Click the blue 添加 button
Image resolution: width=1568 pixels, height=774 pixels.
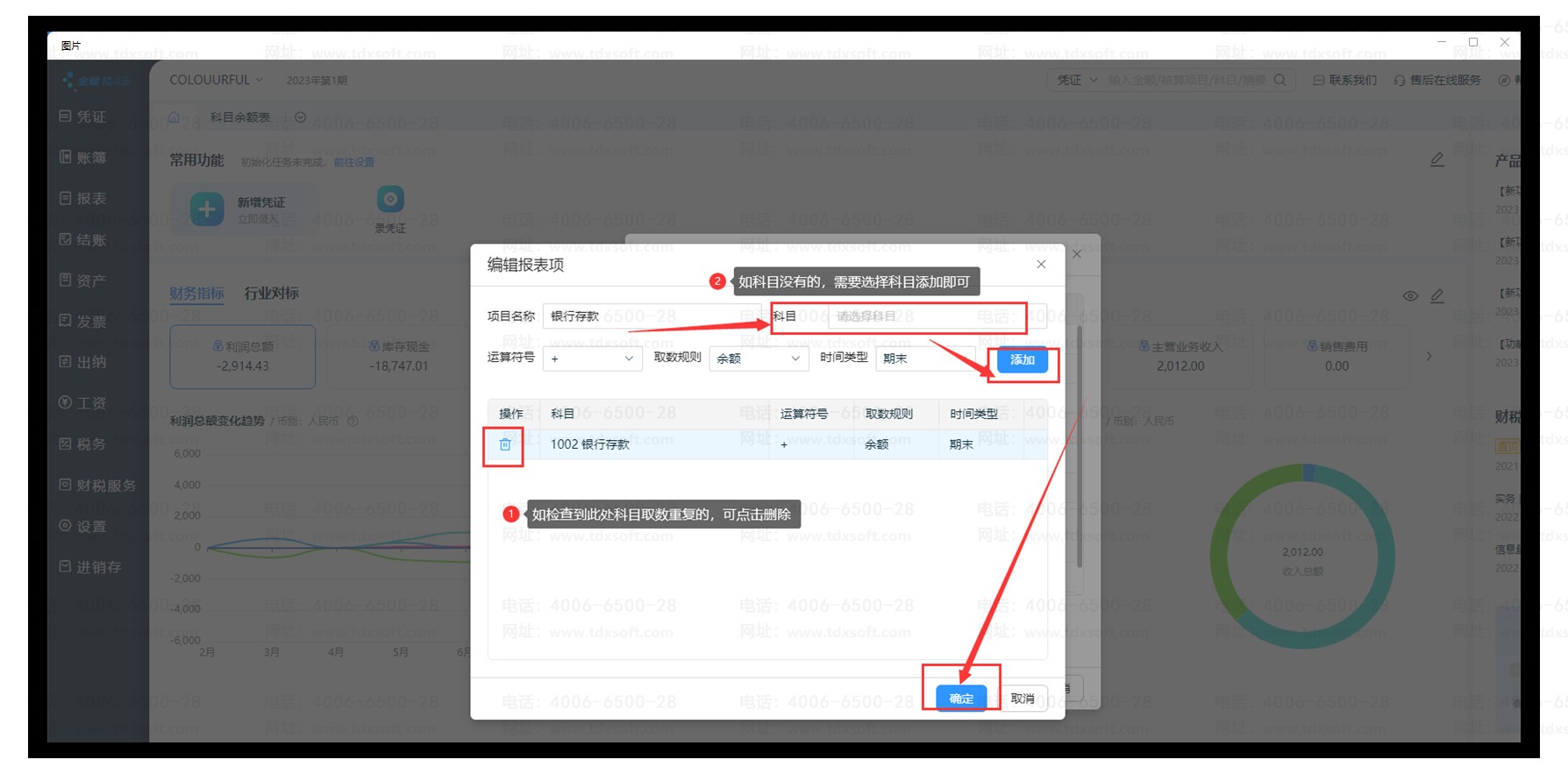click(x=1022, y=359)
